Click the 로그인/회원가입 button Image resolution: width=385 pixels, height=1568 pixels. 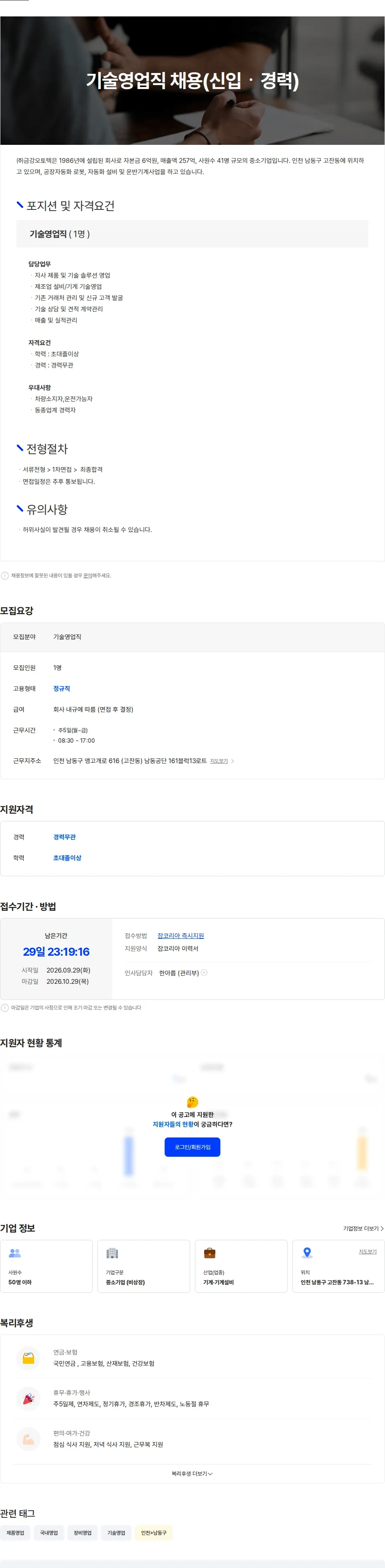coord(192,1147)
